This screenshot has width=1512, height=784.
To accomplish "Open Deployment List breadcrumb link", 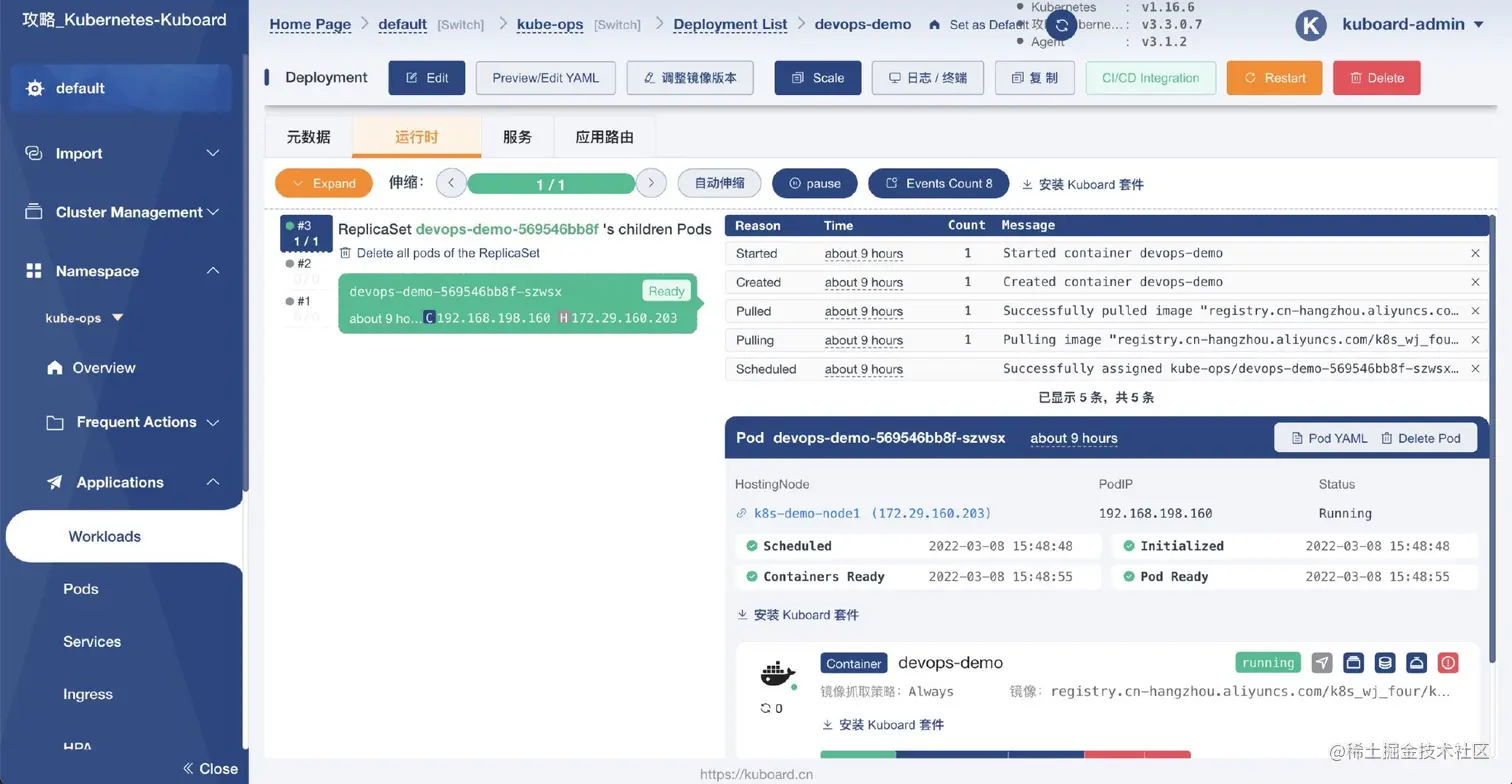I will [x=730, y=24].
